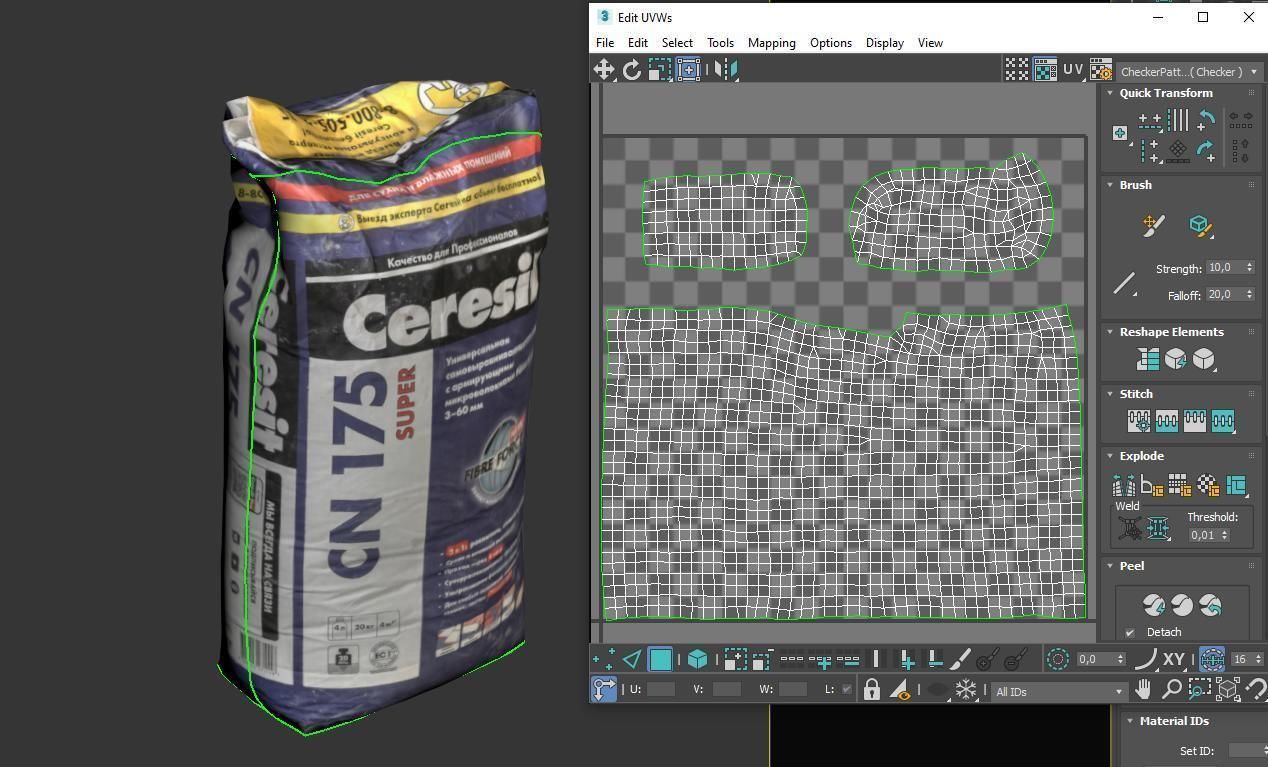Click the U coordinate input field
Screen dimensions: 1268x767
pyautogui.click(x=661, y=689)
